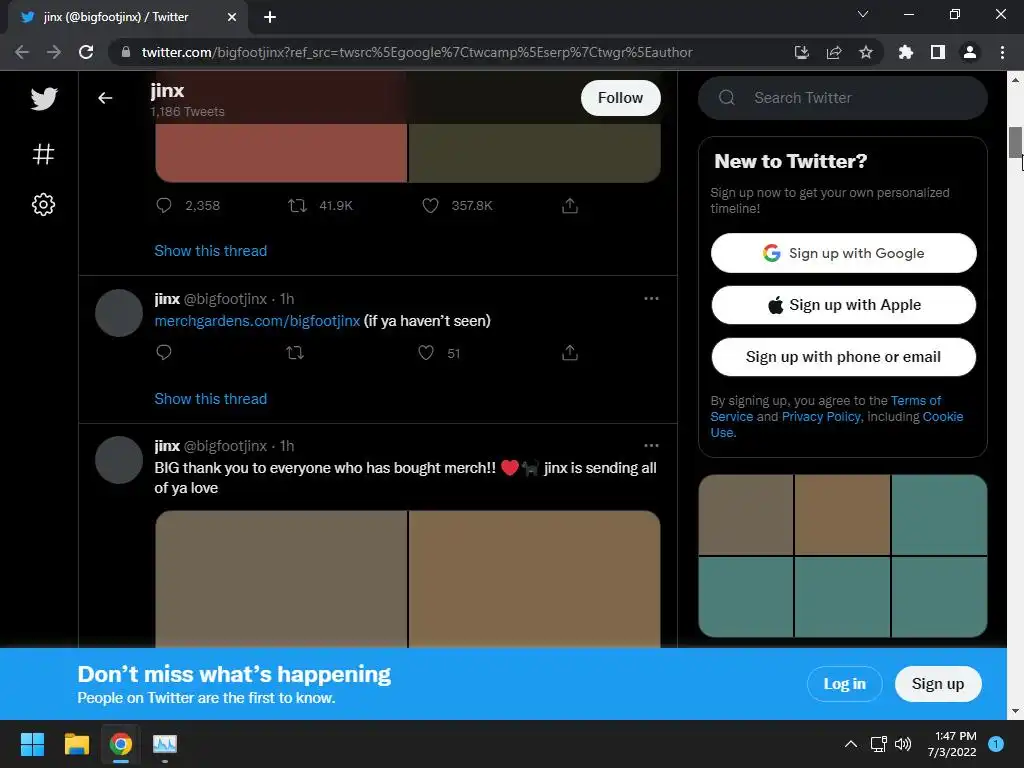This screenshot has height=768, width=1024.
Task: Open Settings gear in Twitter sidebar
Action: click(44, 204)
